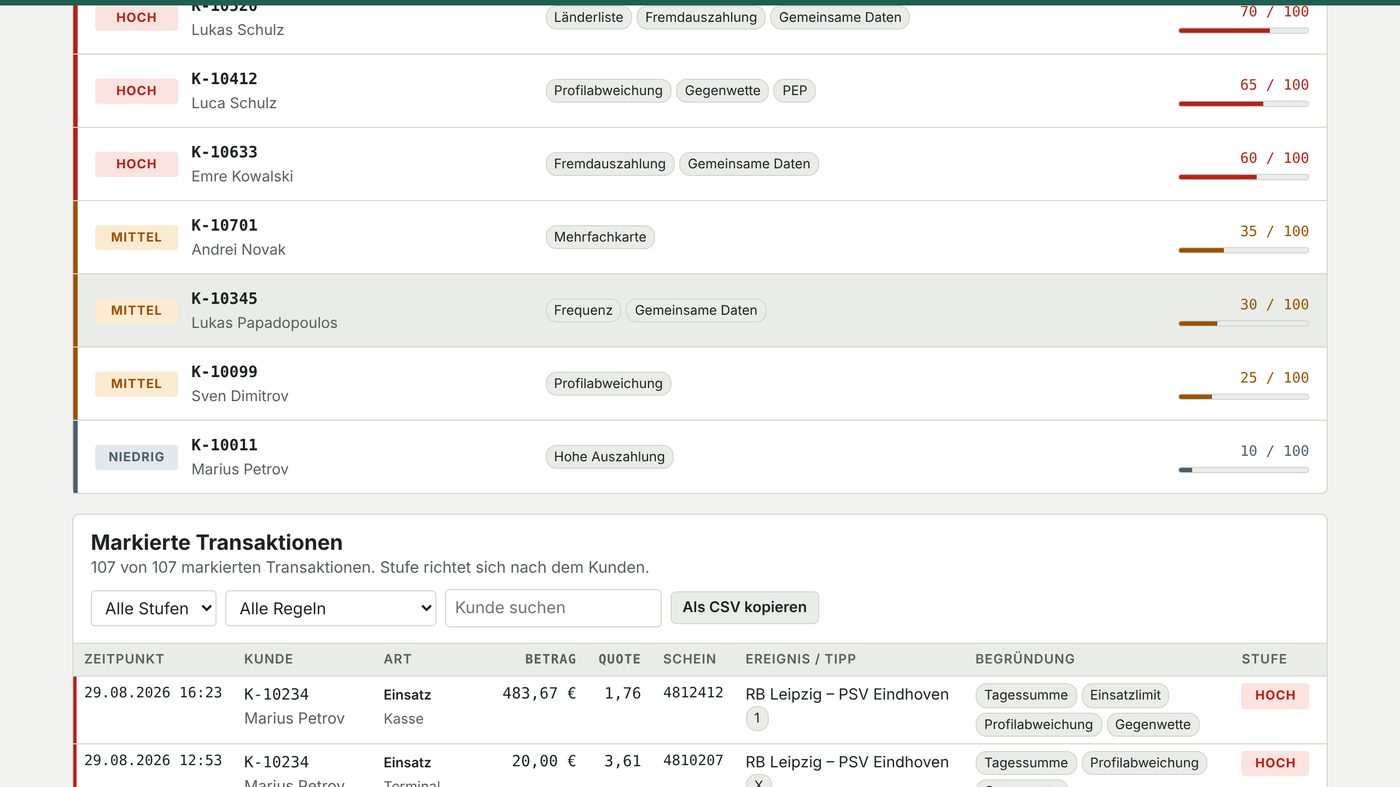Select the K-10701 Andrei Novak row
The image size is (1400, 787).
(700, 237)
